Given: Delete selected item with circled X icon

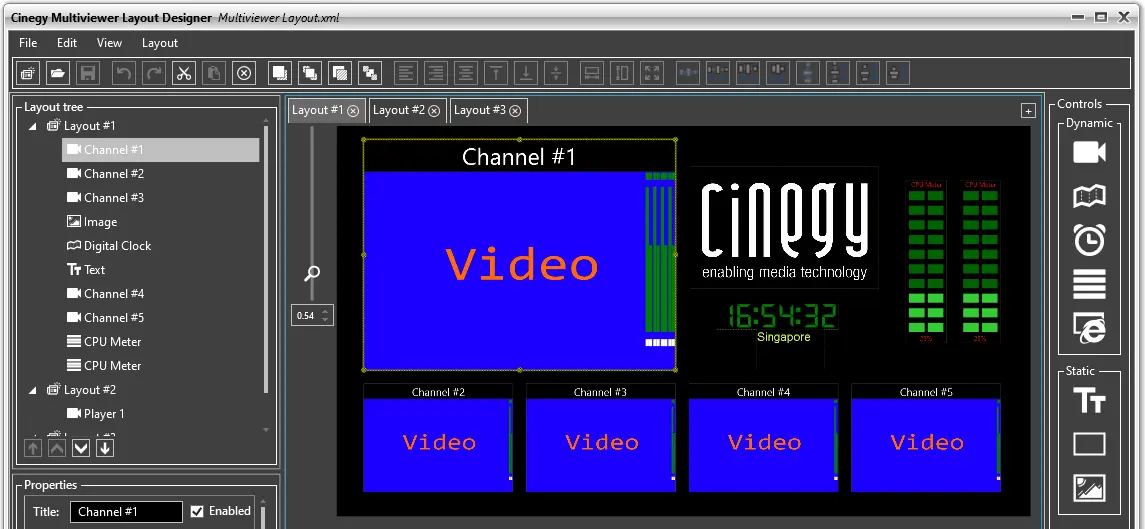Looking at the screenshot, I should pyautogui.click(x=244, y=73).
